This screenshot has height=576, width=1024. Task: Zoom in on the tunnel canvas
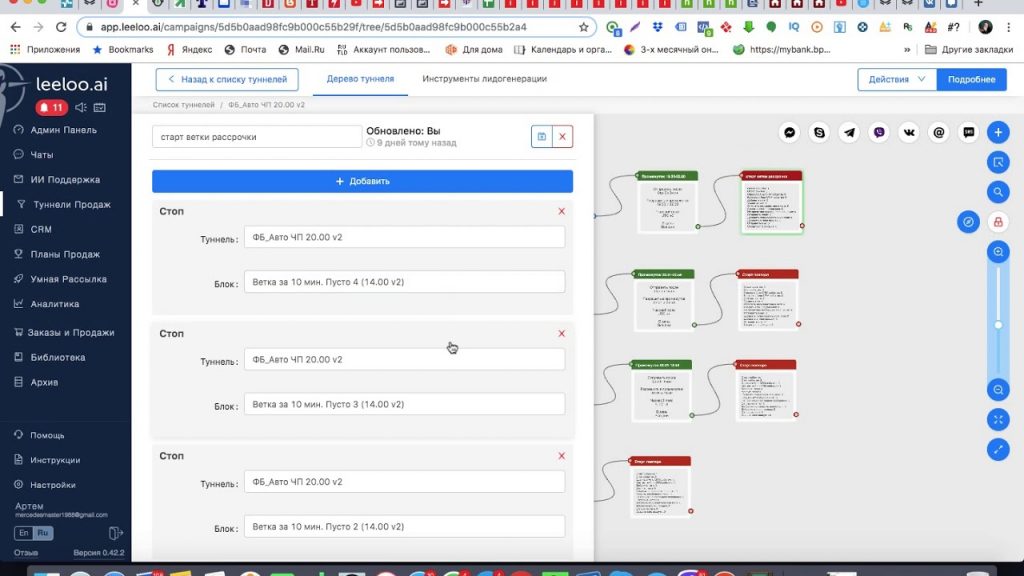click(x=998, y=252)
